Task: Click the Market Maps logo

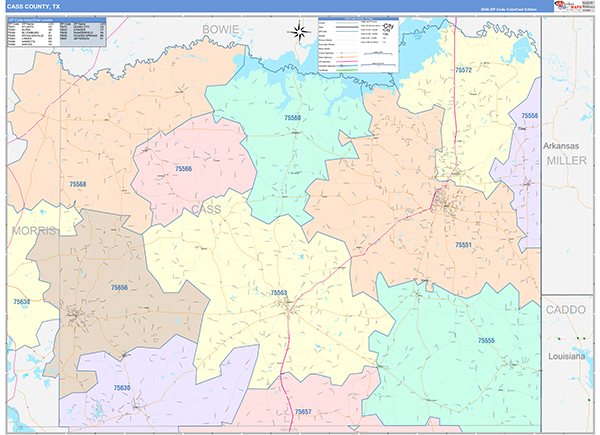Action: click(568, 6)
